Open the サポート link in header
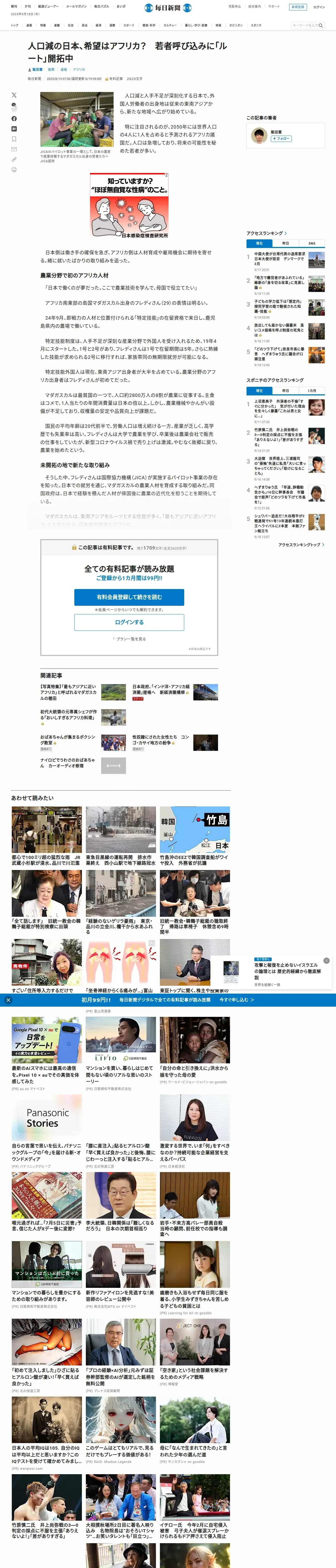This screenshot has height=1568, width=336. tap(274, 7)
